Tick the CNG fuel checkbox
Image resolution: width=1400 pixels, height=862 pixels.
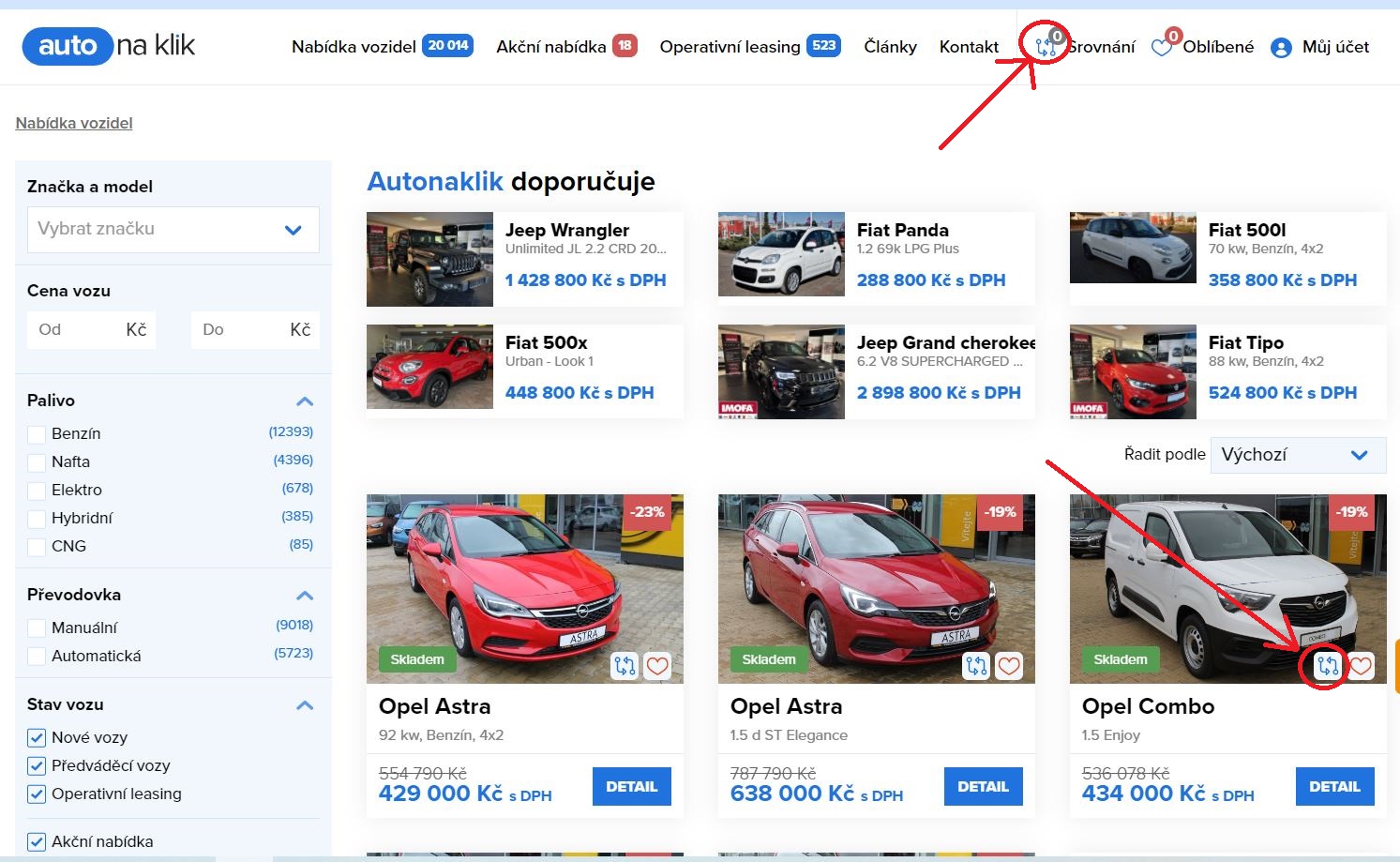click(37, 547)
